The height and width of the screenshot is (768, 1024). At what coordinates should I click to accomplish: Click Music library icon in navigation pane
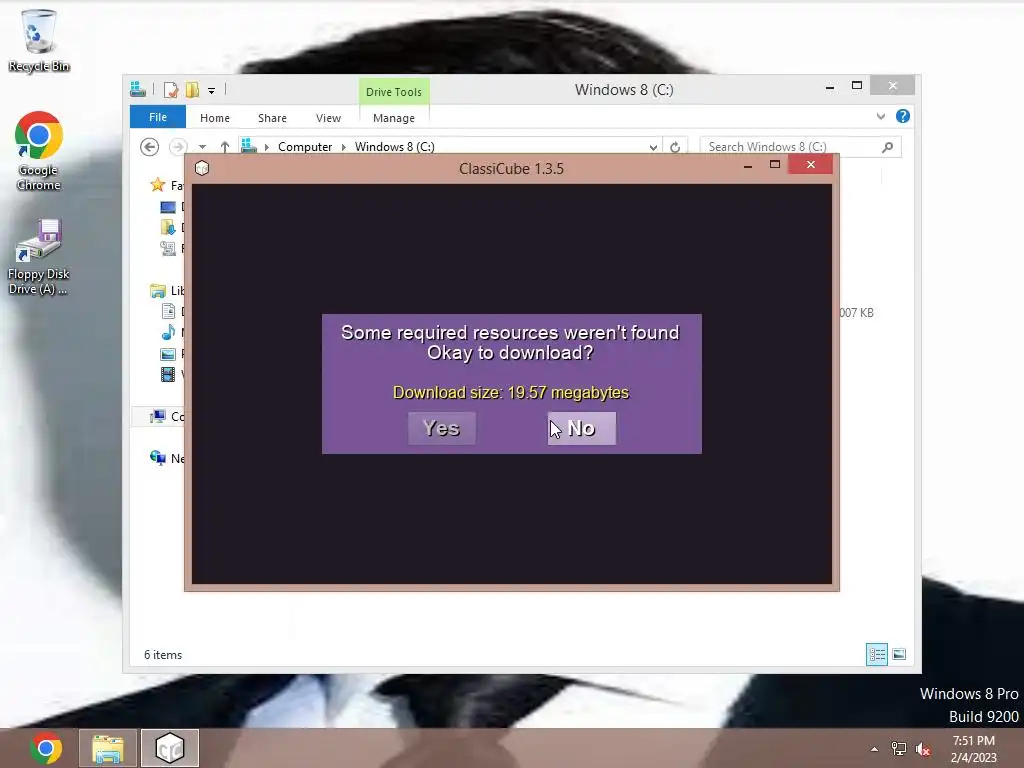(x=168, y=332)
